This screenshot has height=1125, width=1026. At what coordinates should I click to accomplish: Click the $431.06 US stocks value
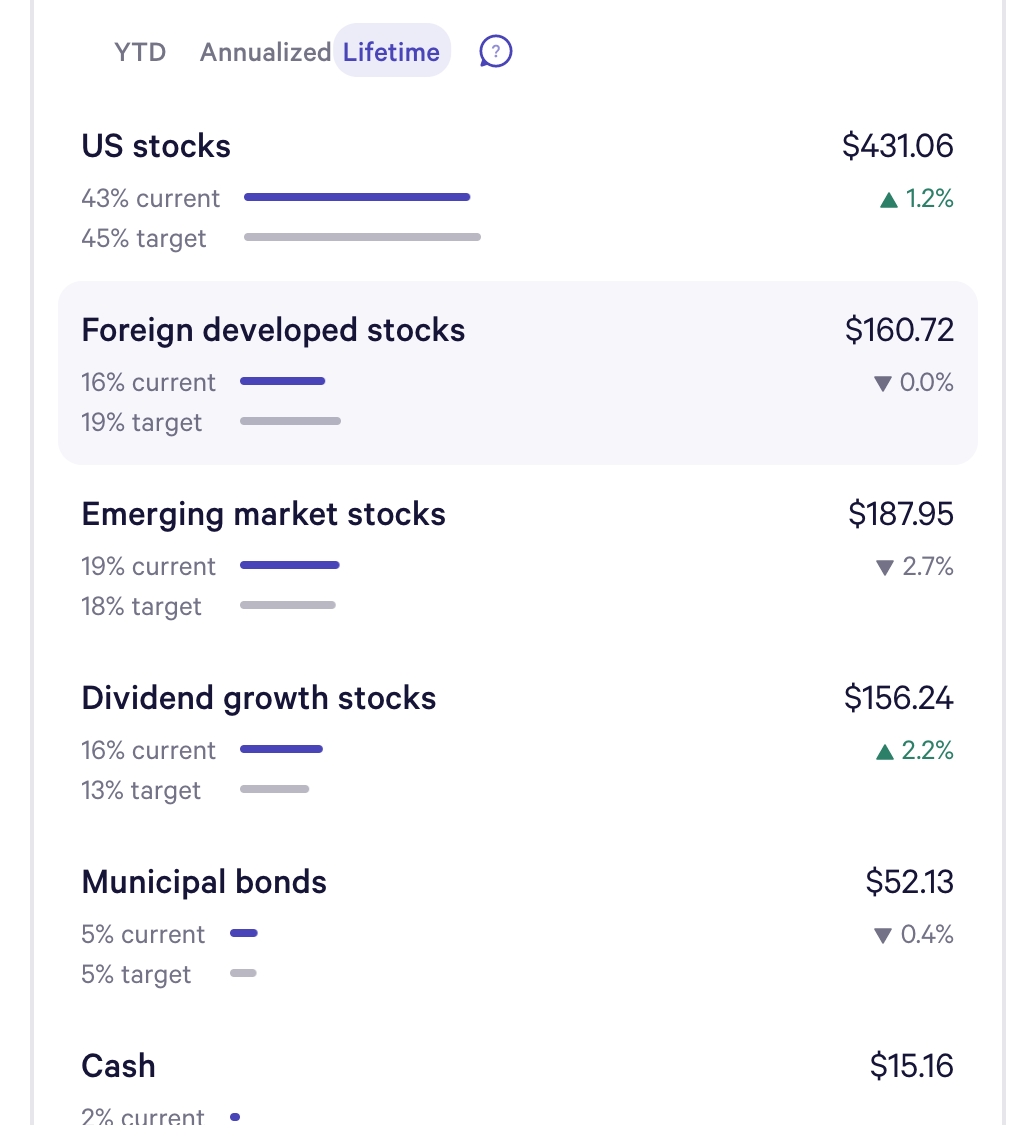point(897,146)
